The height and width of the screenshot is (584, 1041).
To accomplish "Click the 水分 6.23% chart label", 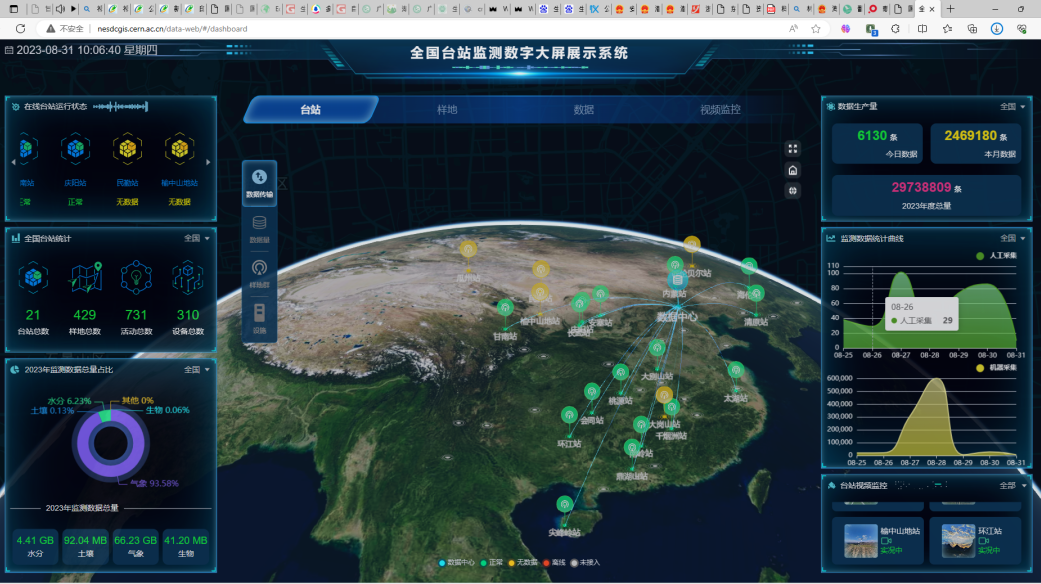I will point(69,401).
